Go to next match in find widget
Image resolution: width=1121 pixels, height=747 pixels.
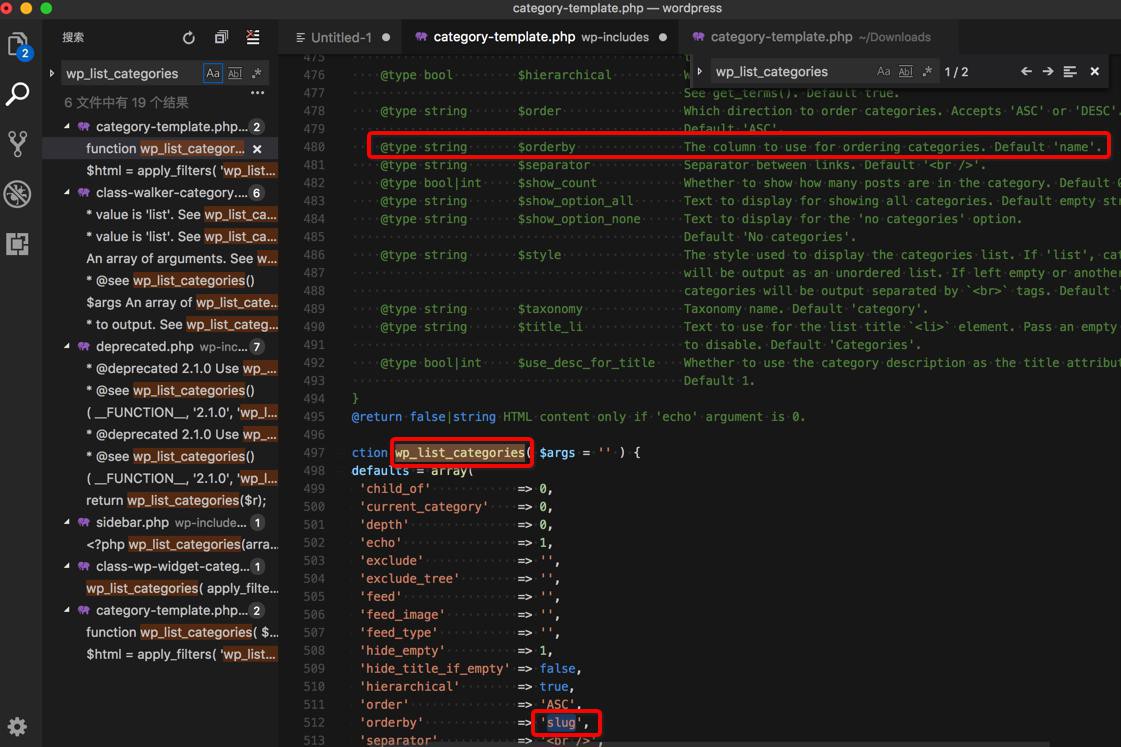(1048, 72)
